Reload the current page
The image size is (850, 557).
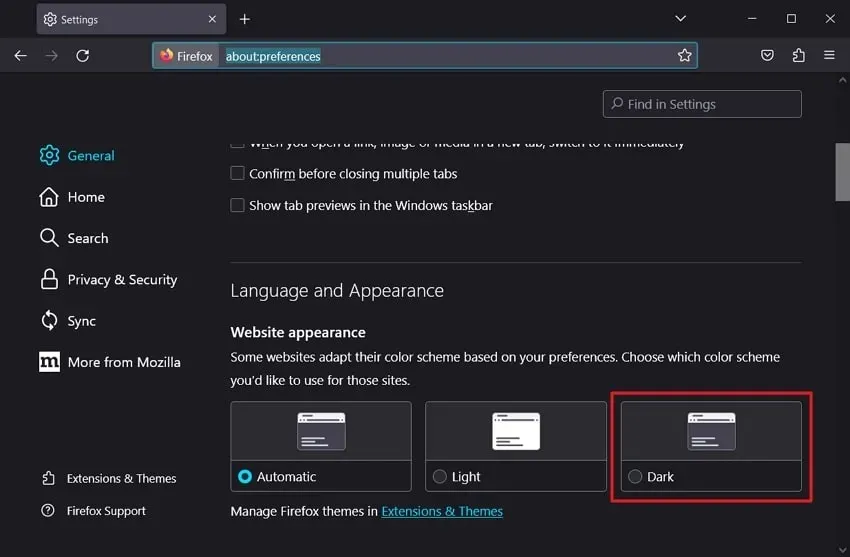[82, 55]
